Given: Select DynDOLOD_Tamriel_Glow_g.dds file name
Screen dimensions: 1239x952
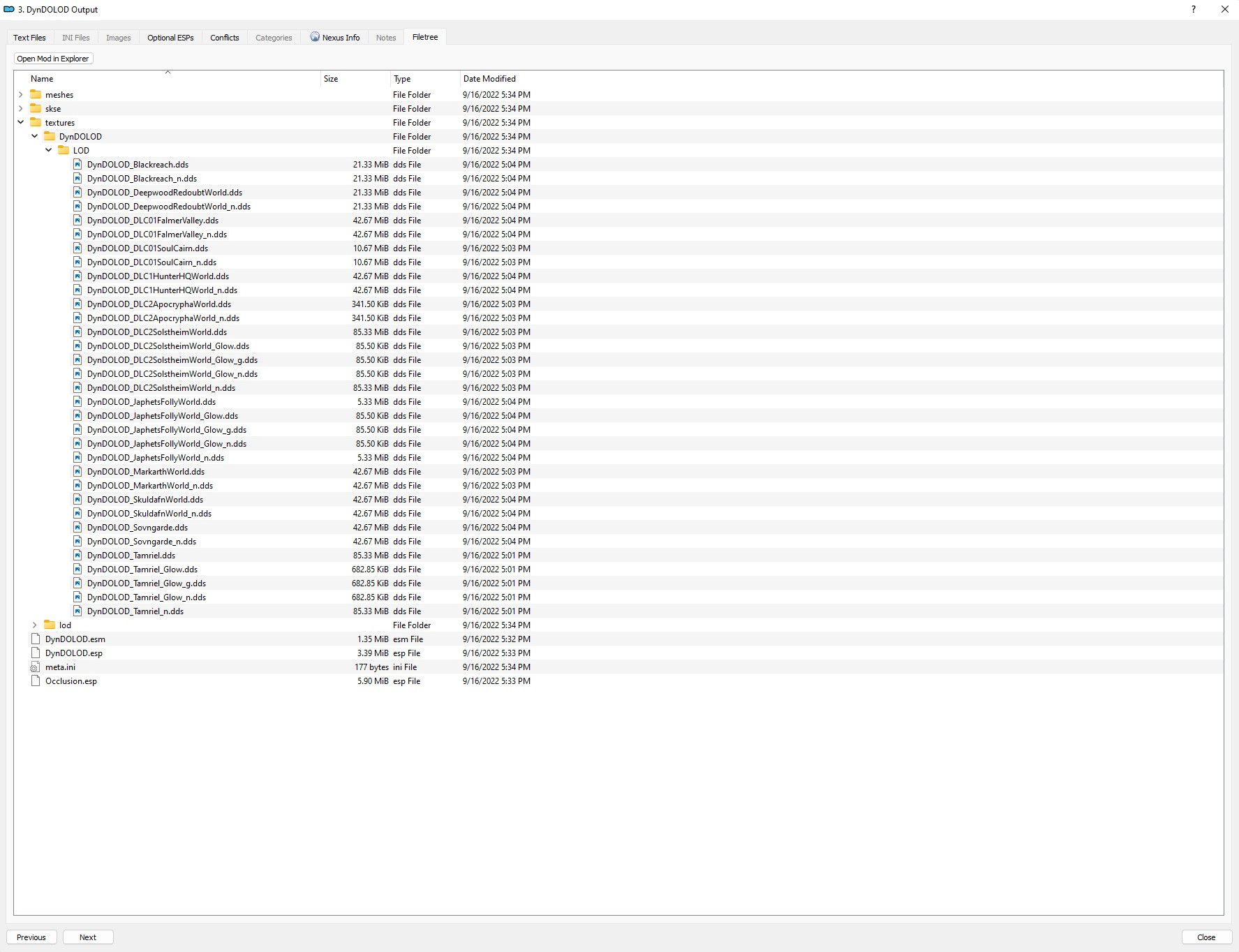Looking at the screenshot, I should (147, 583).
